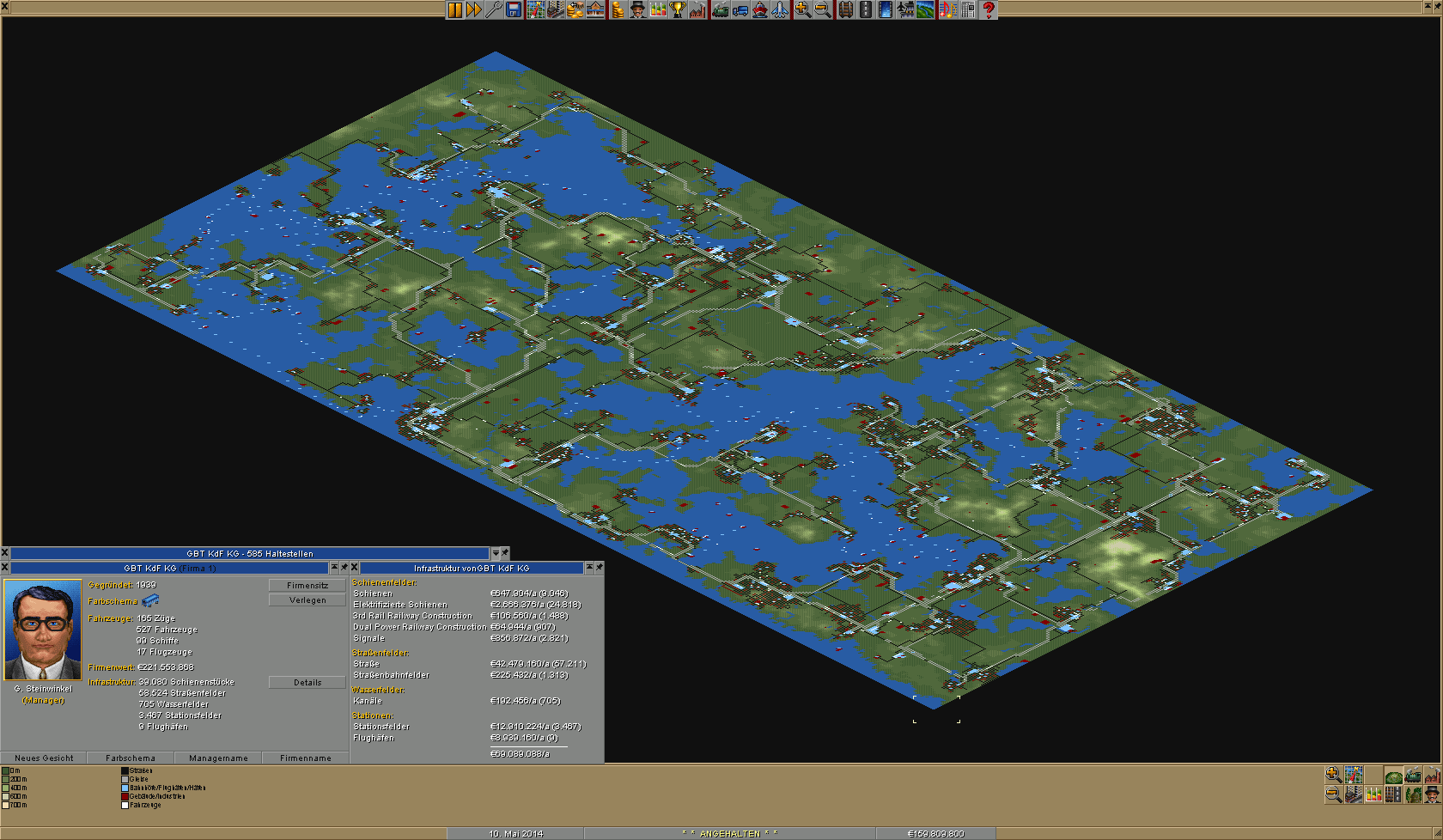This screenshot has width=1443, height=840.
Task: Click the zoom in magnifier in toolbar
Action: (x=802, y=9)
